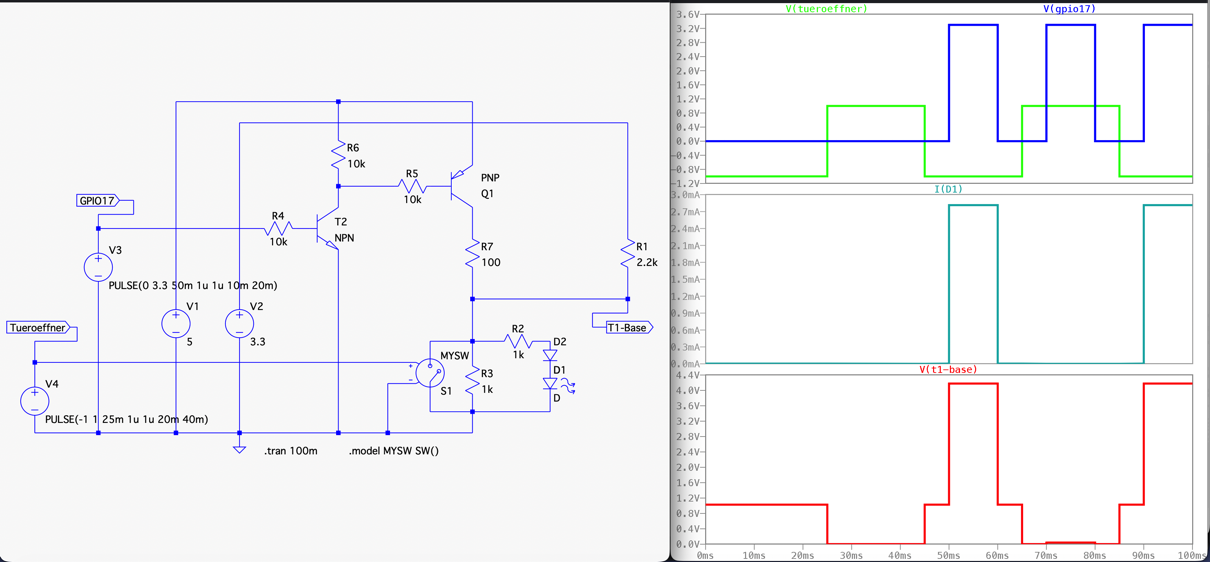Click the .tran 100m simulation directive

click(291, 451)
